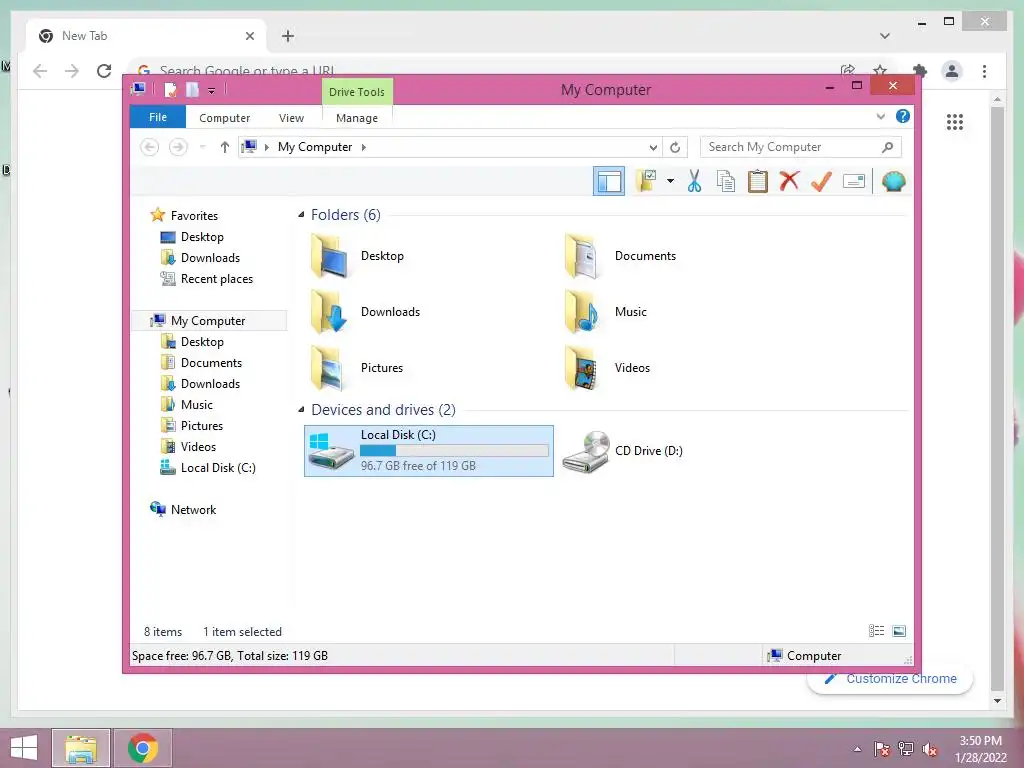Click the blue shell icon in toolbar
Viewport: 1024px width, 768px height.
pos(893,181)
